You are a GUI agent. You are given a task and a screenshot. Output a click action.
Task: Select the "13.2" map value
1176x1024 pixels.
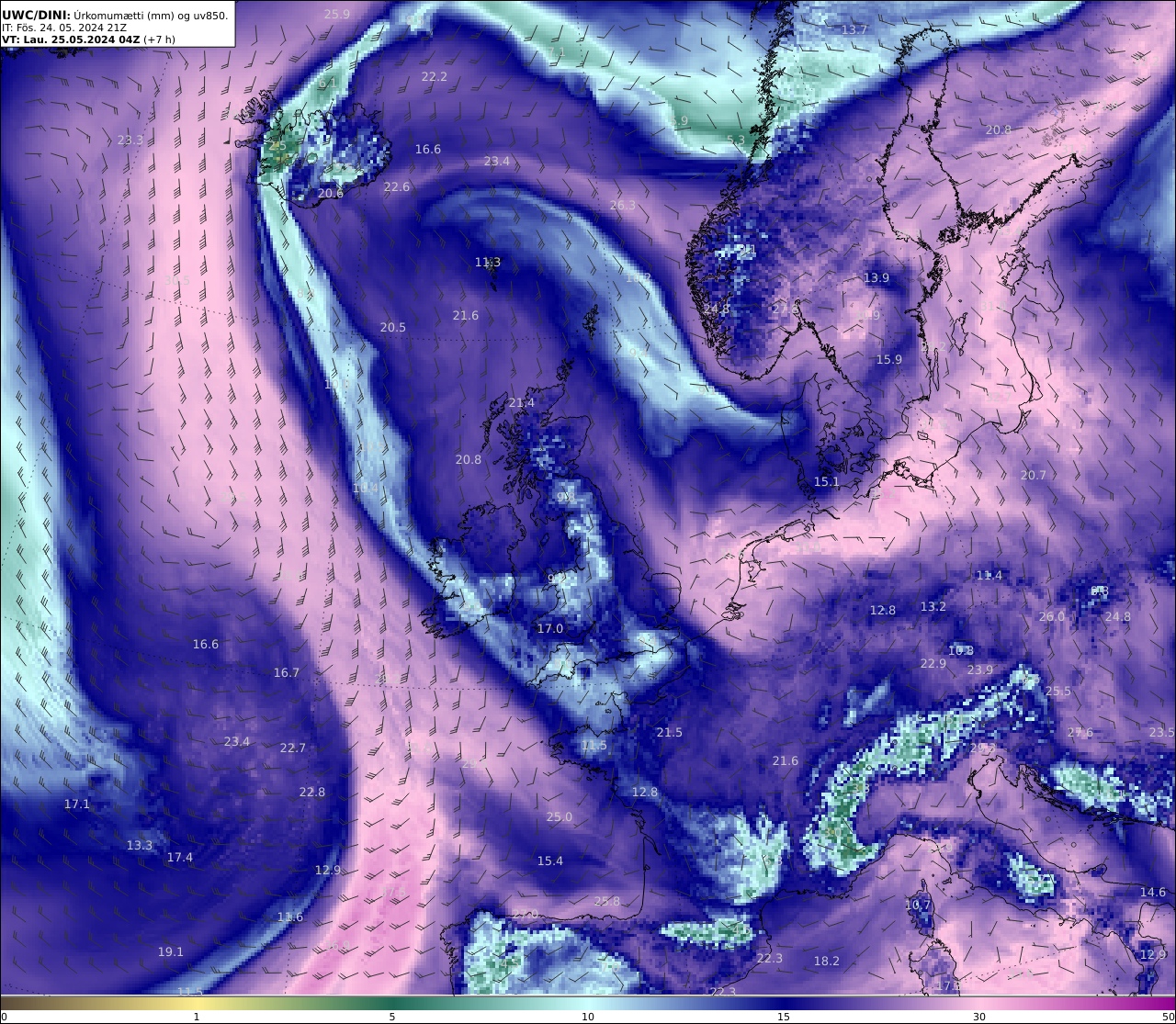point(933,606)
